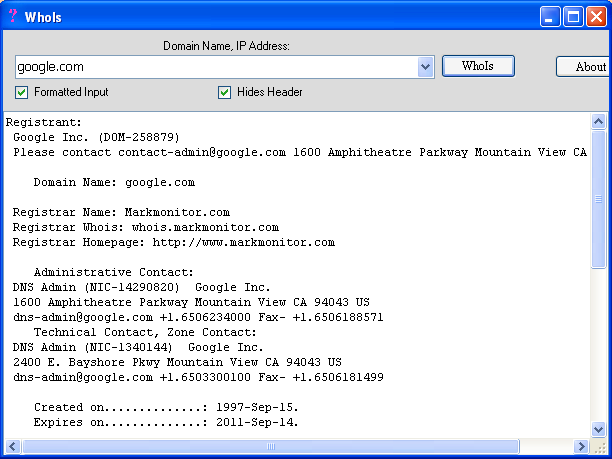612x459 pixels.
Task: Click the 'Please contact contact-admin@google.com' line
Action: (300, 152)
